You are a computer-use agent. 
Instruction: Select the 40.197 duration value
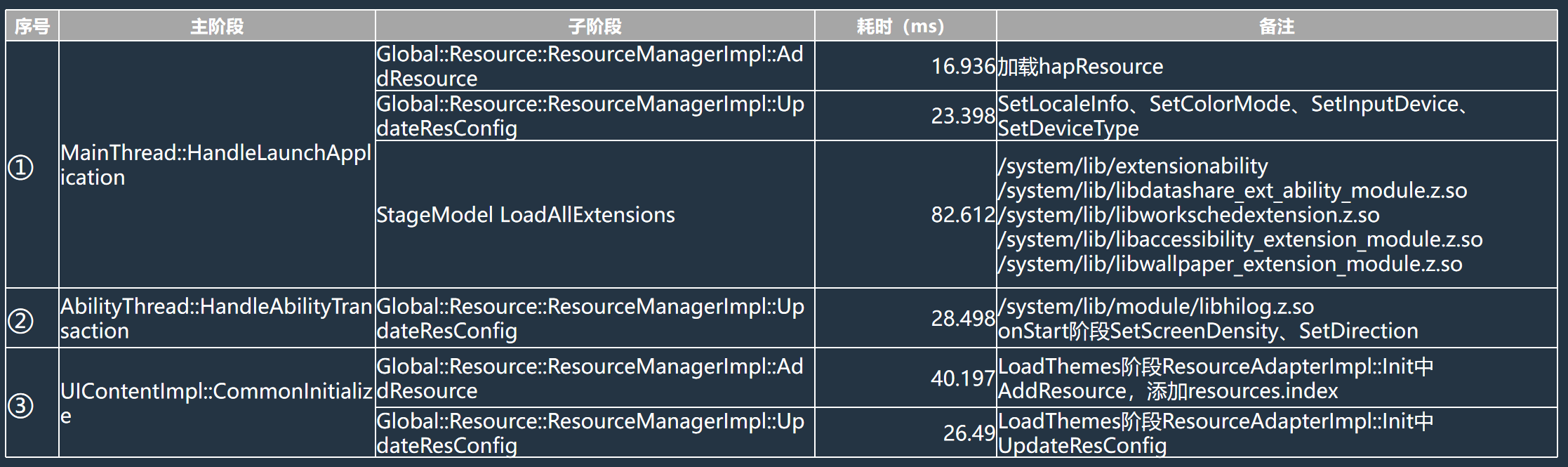click(x=963, y=379)
